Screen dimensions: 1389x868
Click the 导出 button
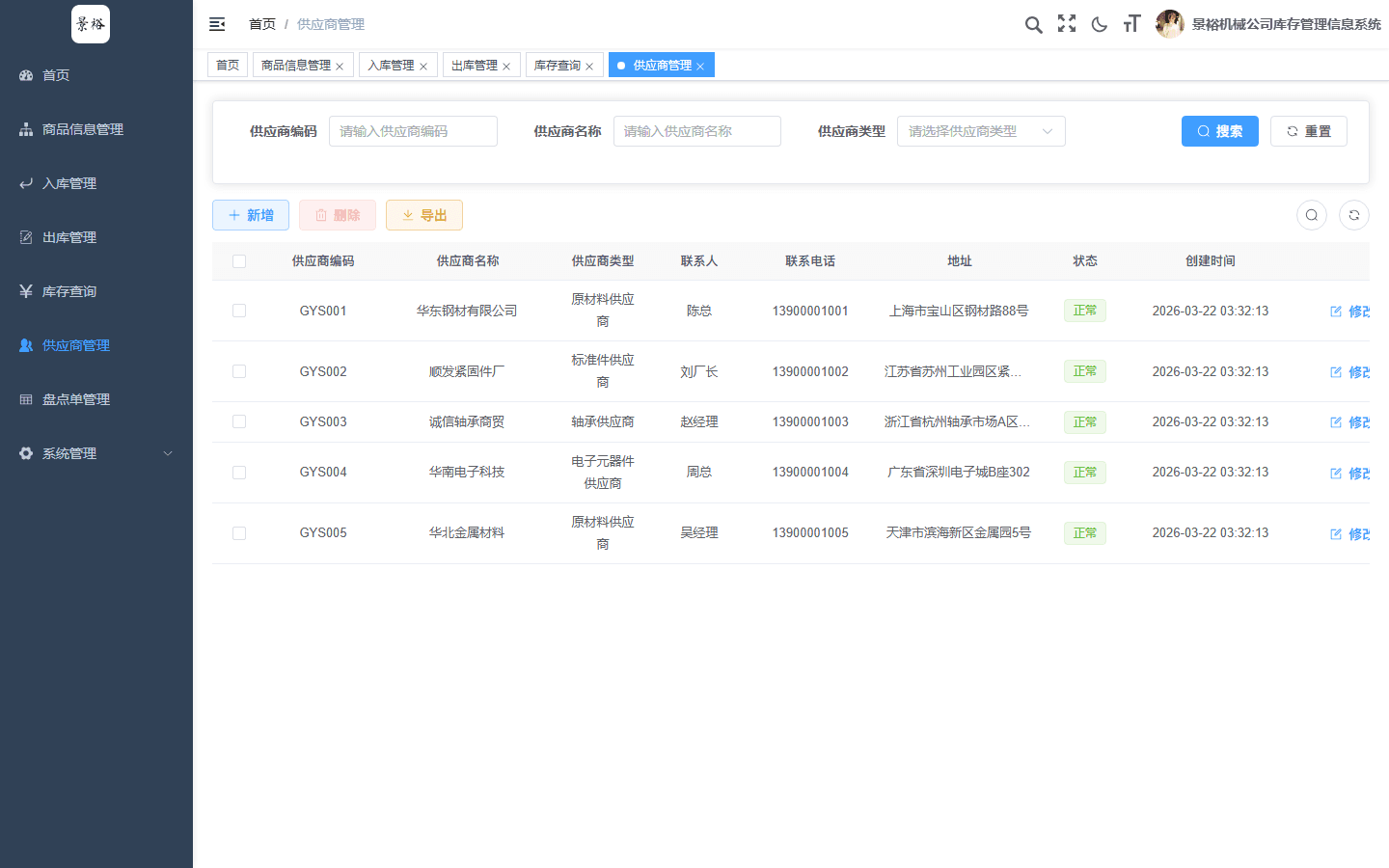coord(424,215)
